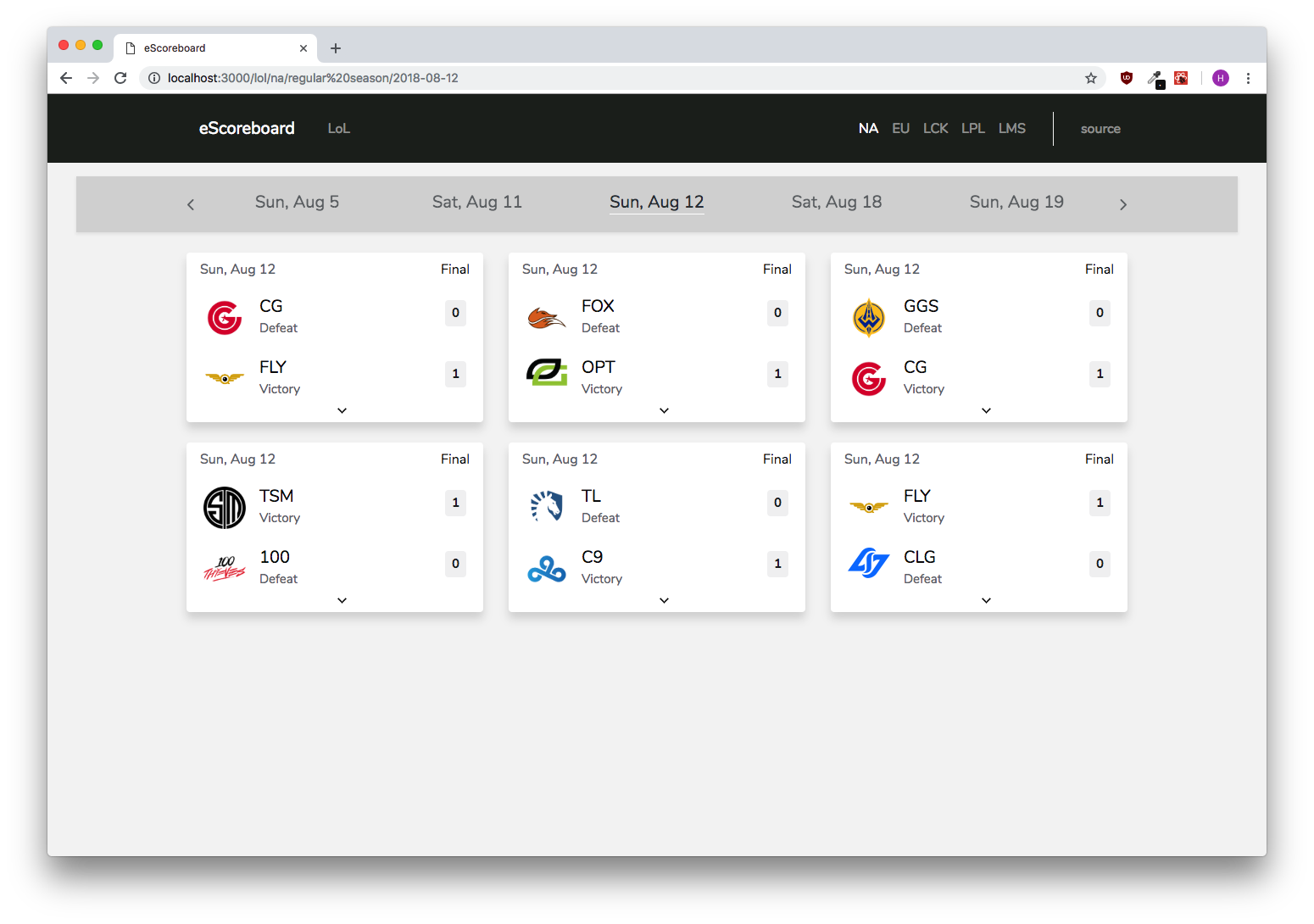The height and width of the screenshot is (924, 1314).
Task: Click the GGS team name
Action: tap(921, 306)
